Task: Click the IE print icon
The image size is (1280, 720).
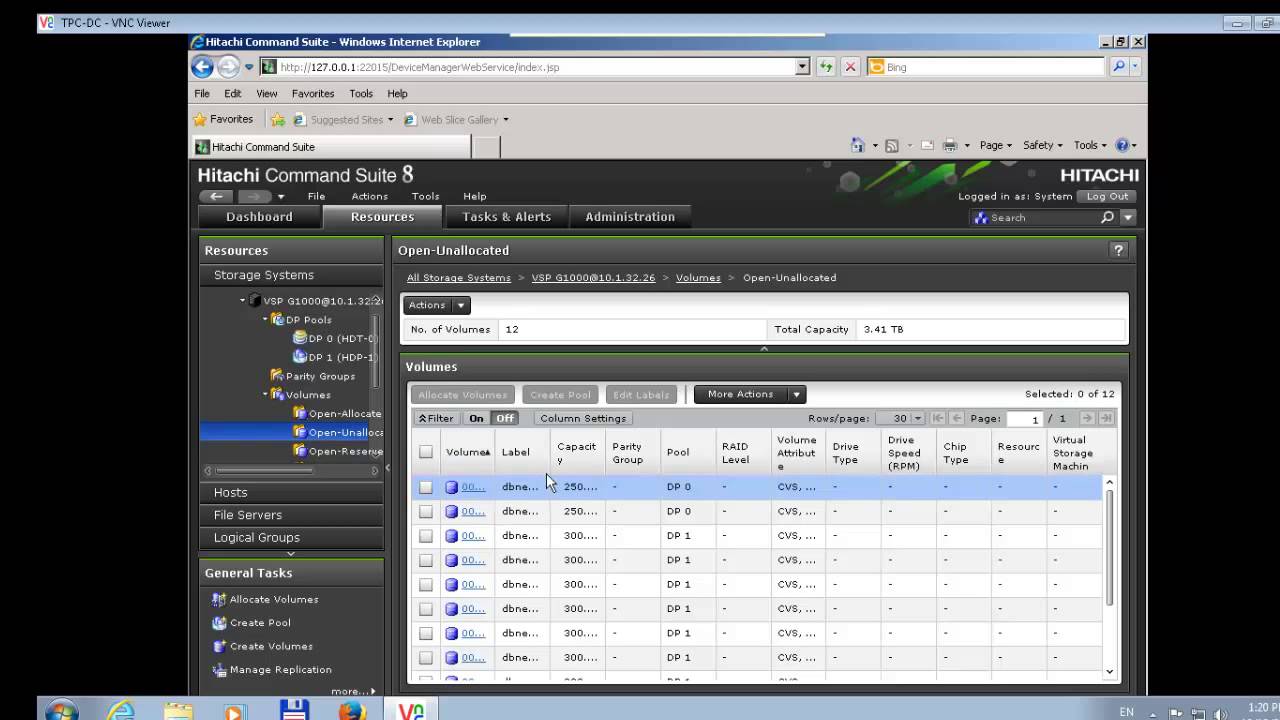Action: [950, 145]
